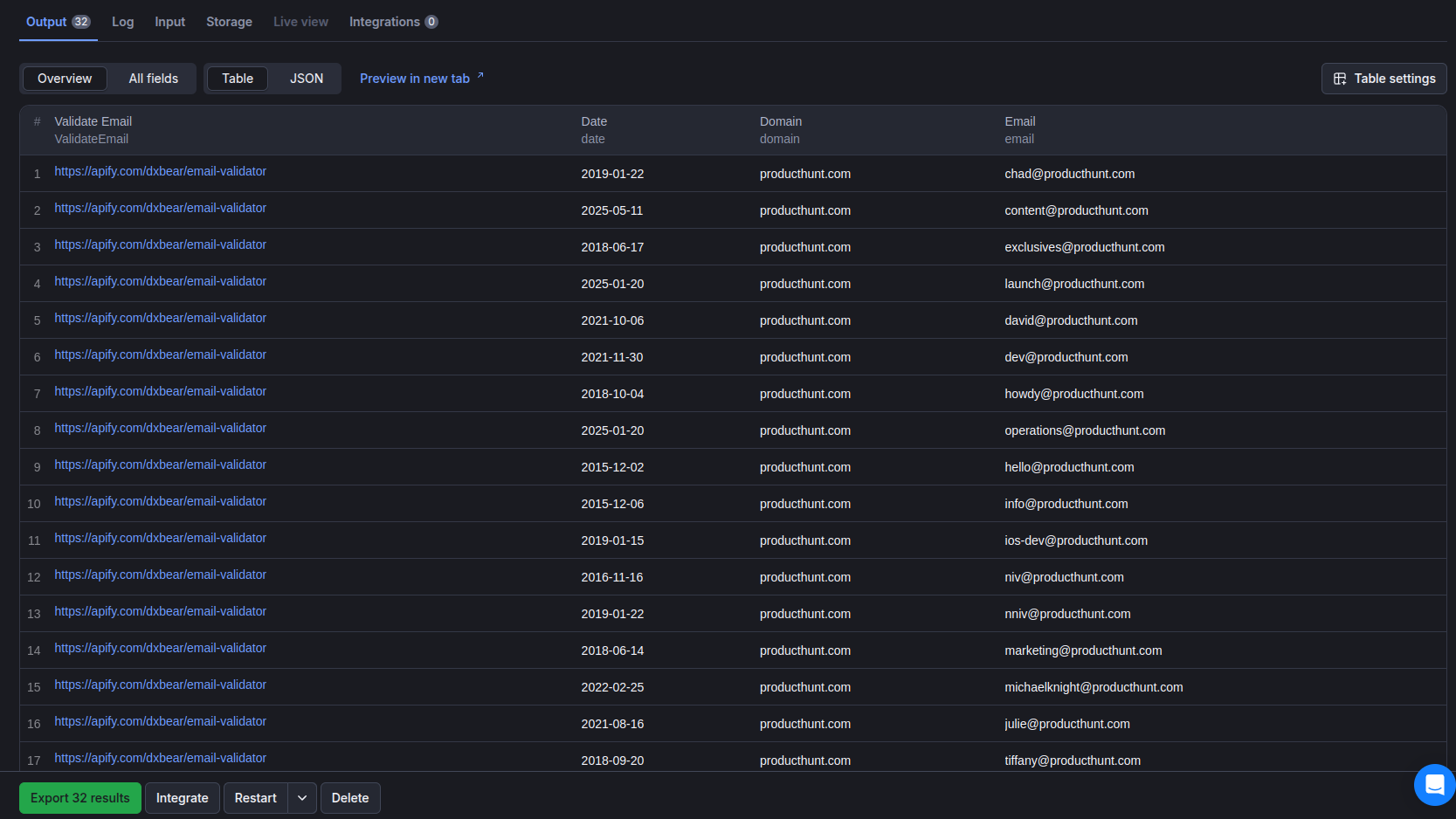
Task: Open email-validator link in row 7
Action: [161, 391]
